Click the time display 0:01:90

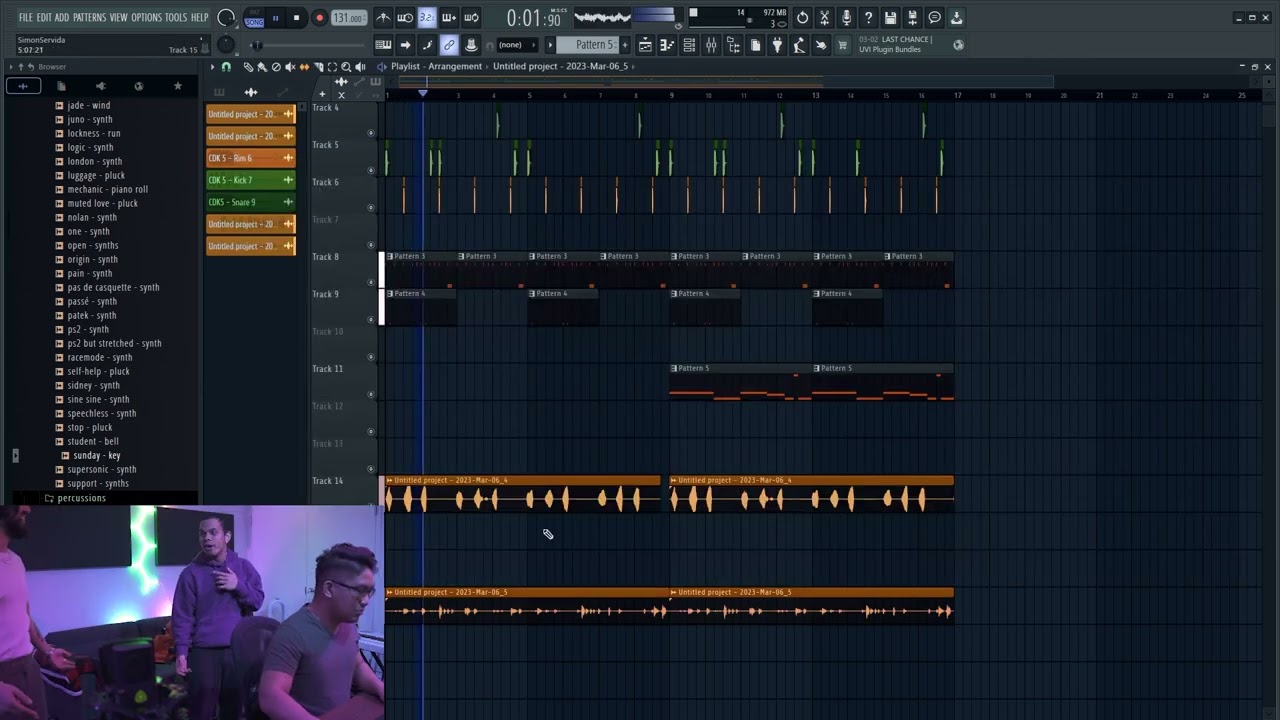click(x=536, y=18)
